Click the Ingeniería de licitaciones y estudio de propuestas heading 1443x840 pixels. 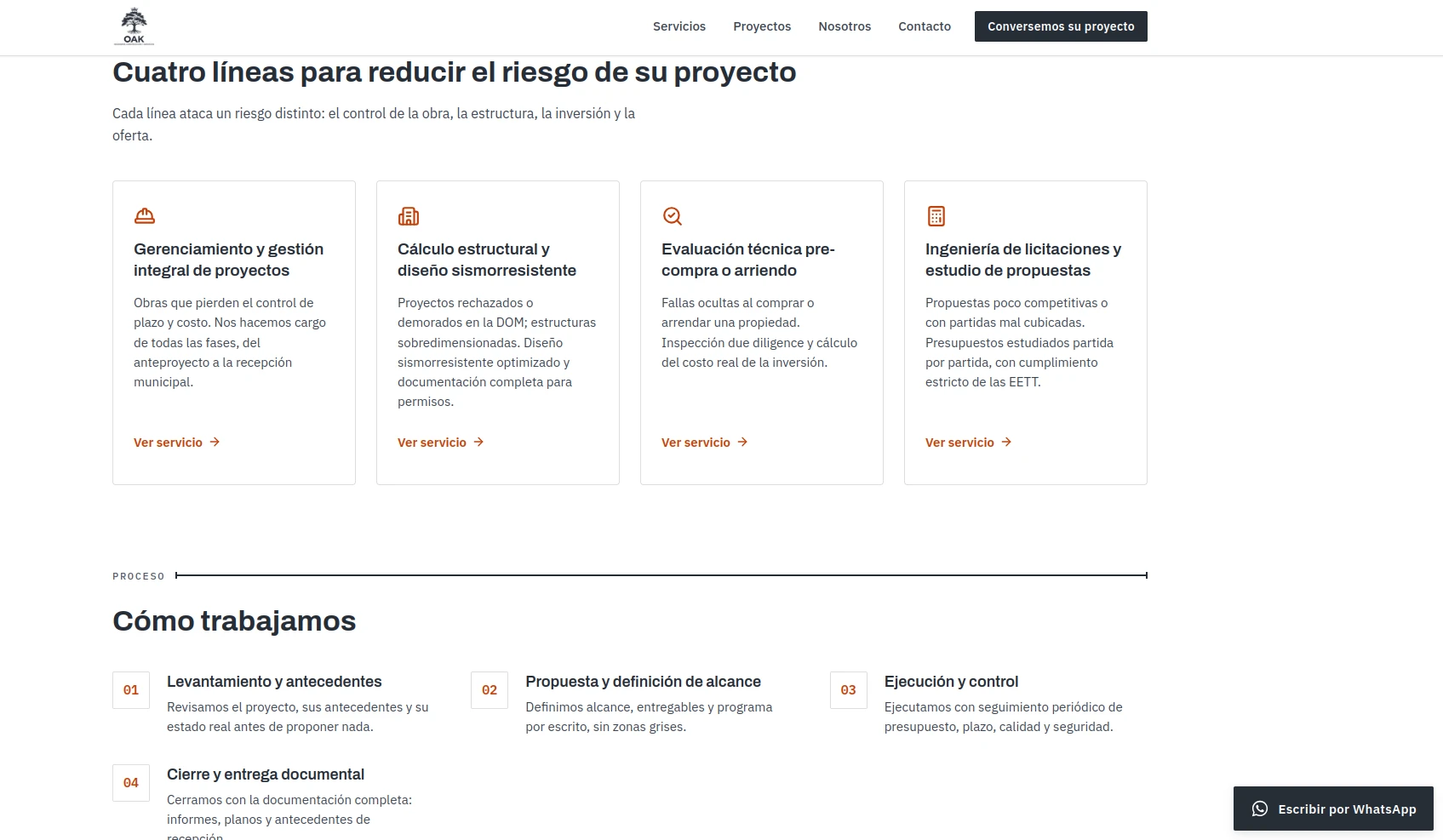[1023, 260]
